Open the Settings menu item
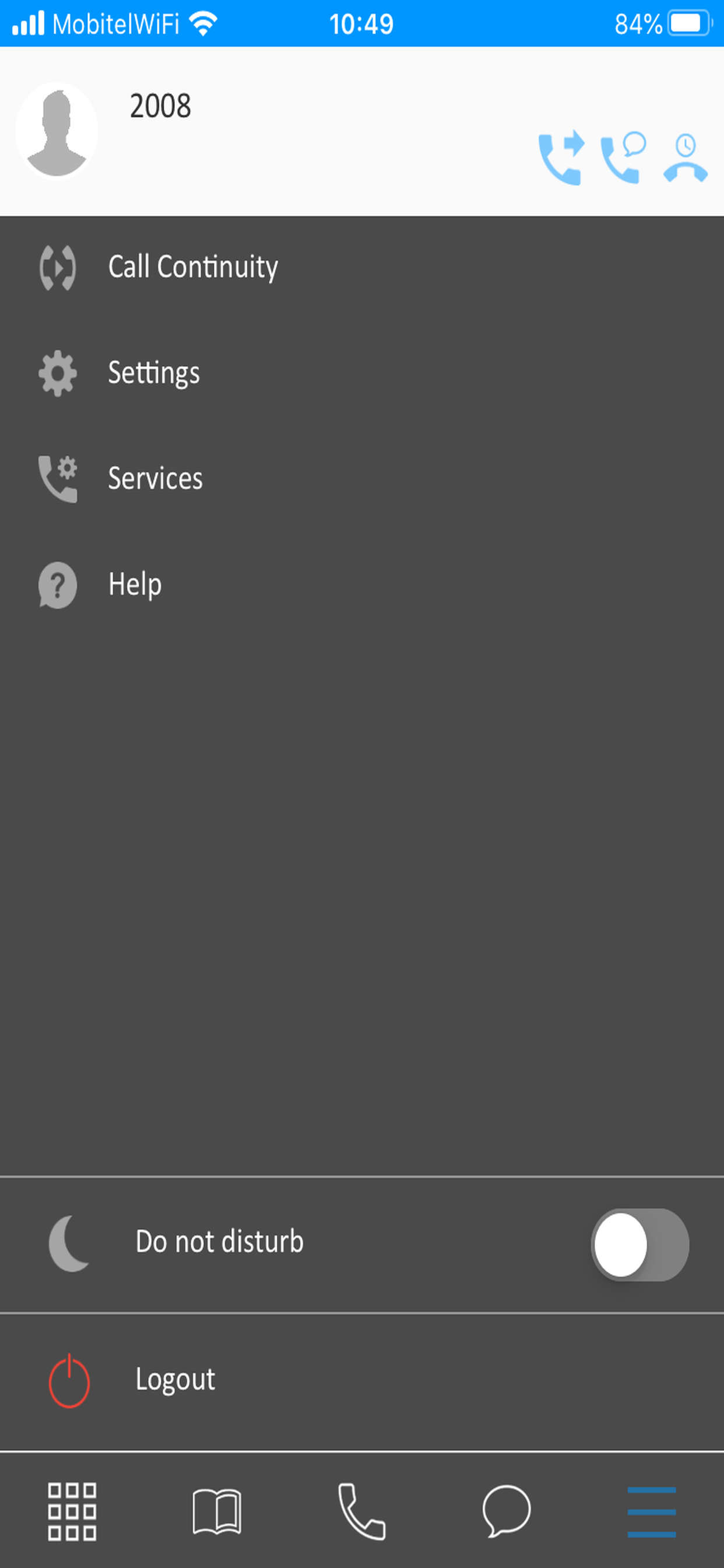Screen dimensions: 724x1568 tap(362, 373)
